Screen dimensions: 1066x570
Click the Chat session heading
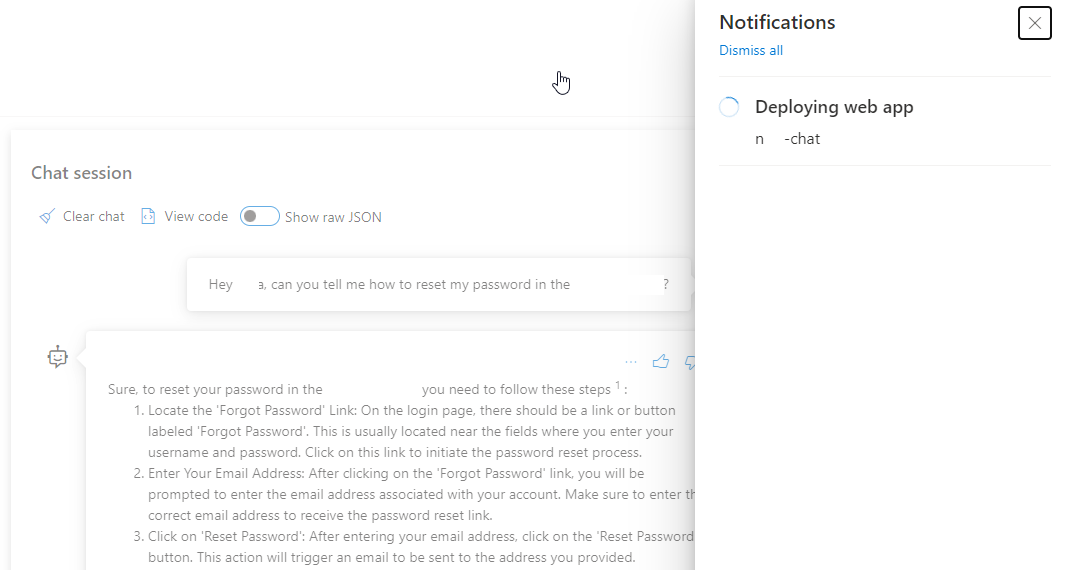pyautogui.click(x=82, y=173)
